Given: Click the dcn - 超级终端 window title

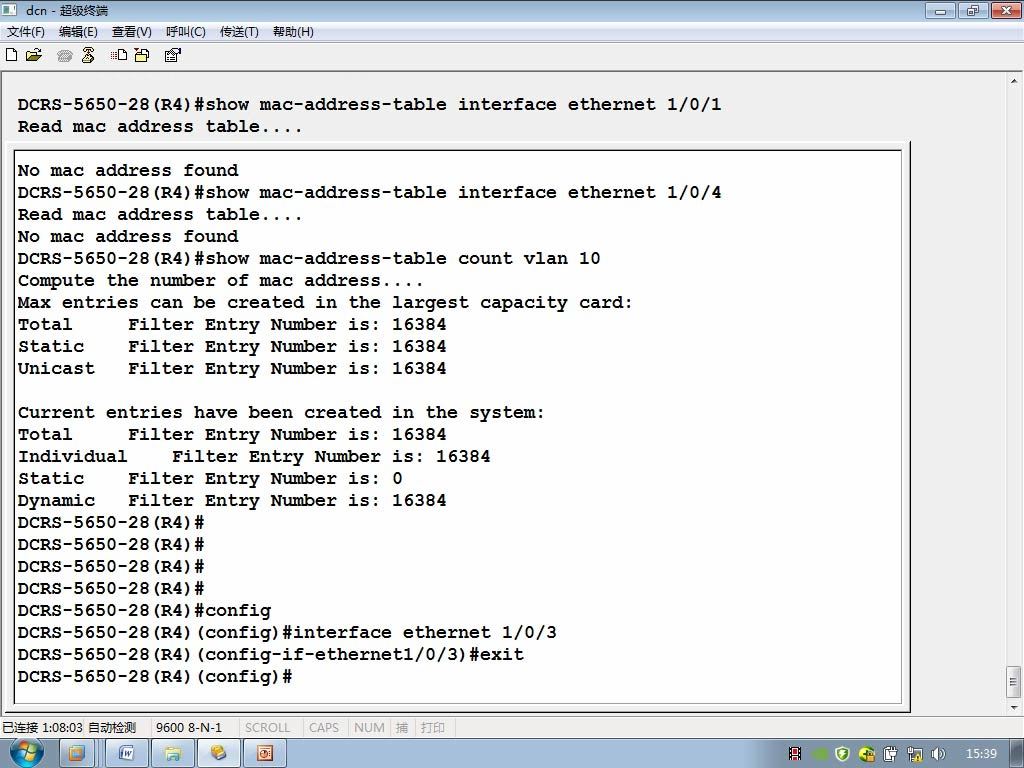Looking at the screenshot, I should 67,10.
